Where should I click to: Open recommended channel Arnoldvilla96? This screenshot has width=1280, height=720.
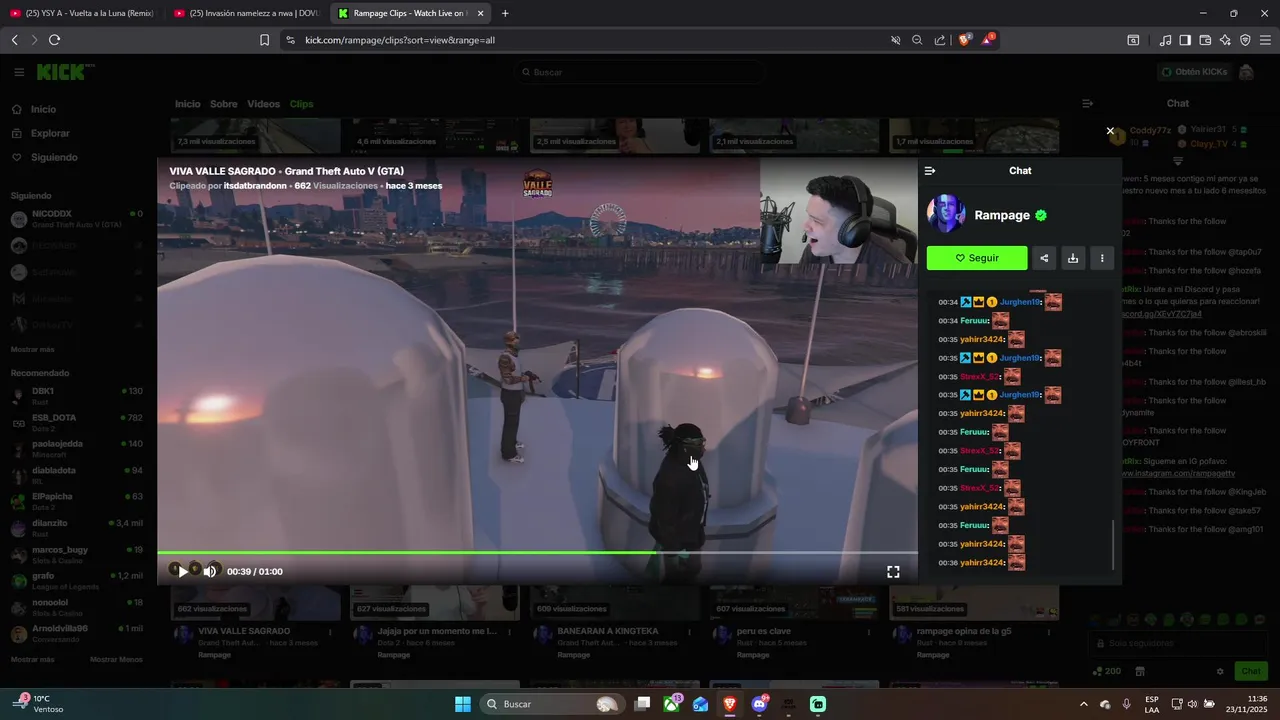[x=76, y=634]
